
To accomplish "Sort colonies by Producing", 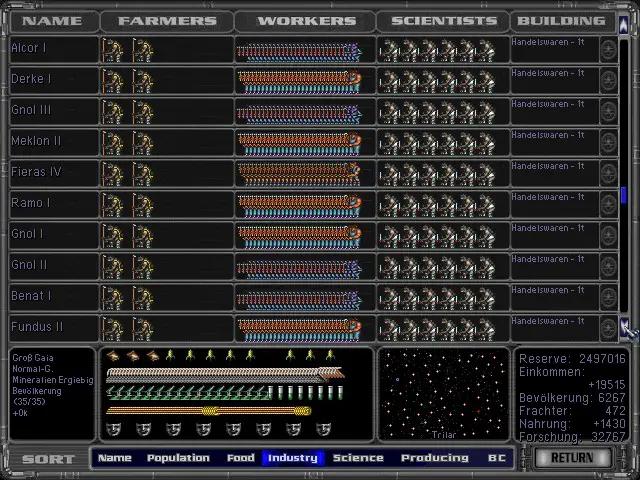I will [x=435, y=458].
